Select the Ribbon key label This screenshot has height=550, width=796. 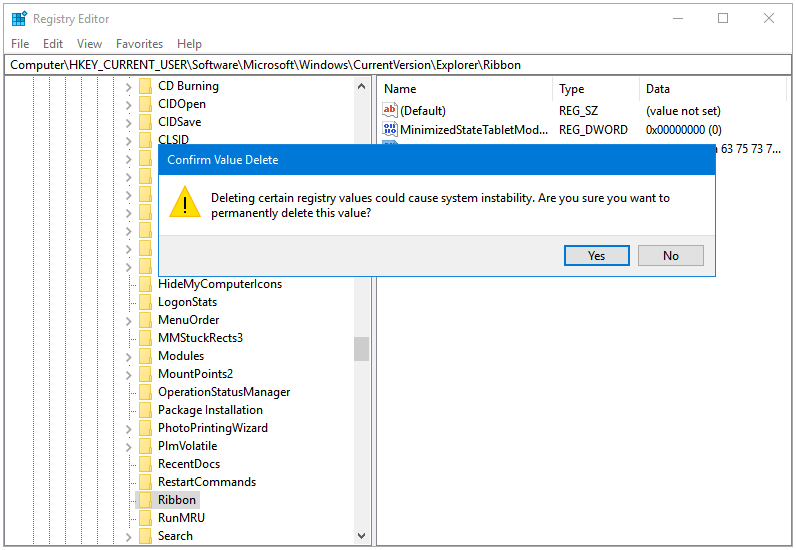(177, 500)
